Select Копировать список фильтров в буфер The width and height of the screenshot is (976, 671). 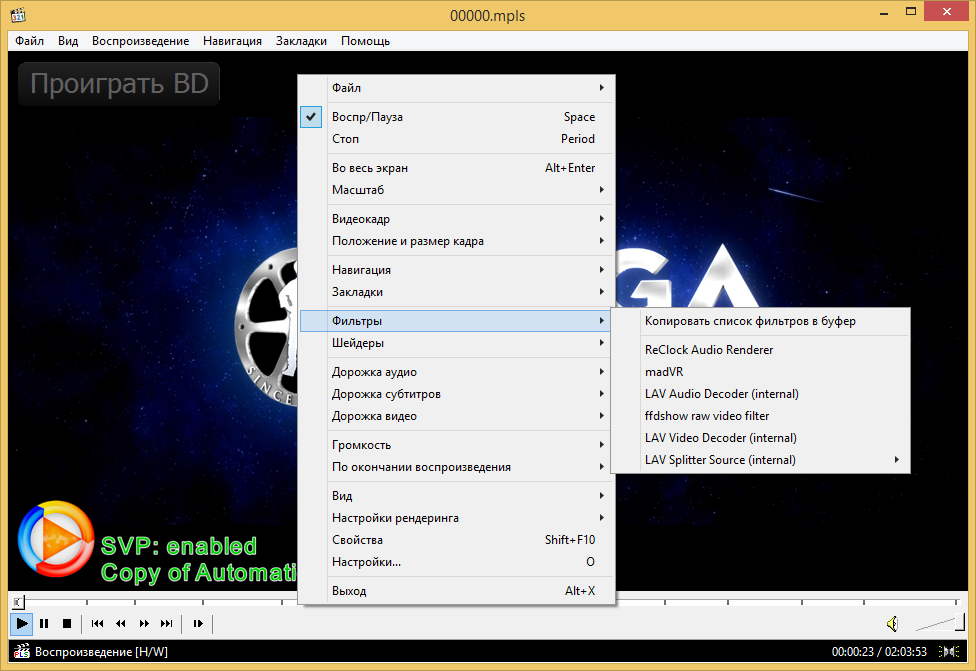coord(750,321)
